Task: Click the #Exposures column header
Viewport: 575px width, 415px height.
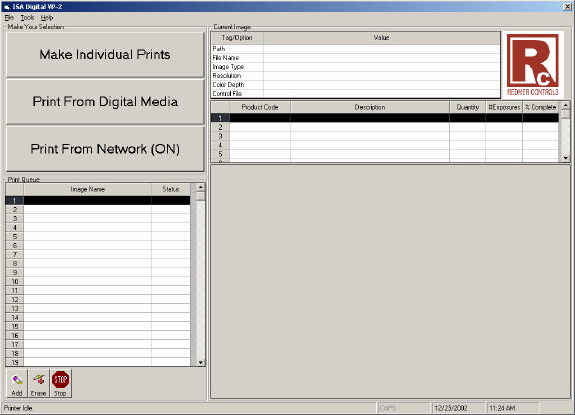Action: (x=504, y=107)
